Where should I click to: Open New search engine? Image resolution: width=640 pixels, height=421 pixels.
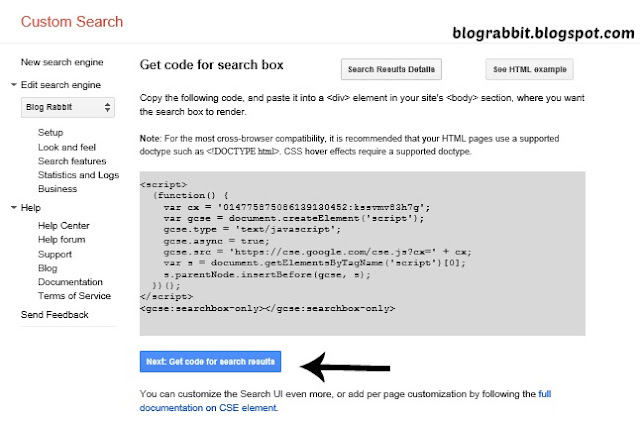[x=62, y=62]
